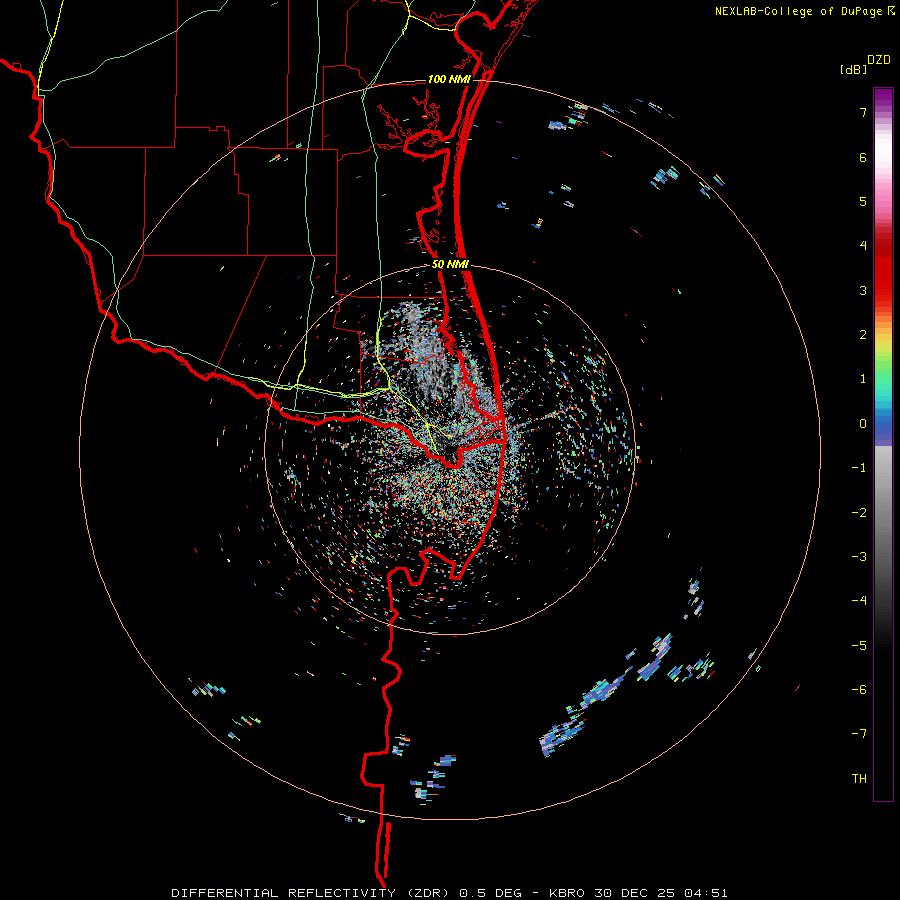The width and height of the screenshot is (900, 900).
Task: Click the Differential Reflectivity KBRO caption text
Action: [x=449, y=893]
